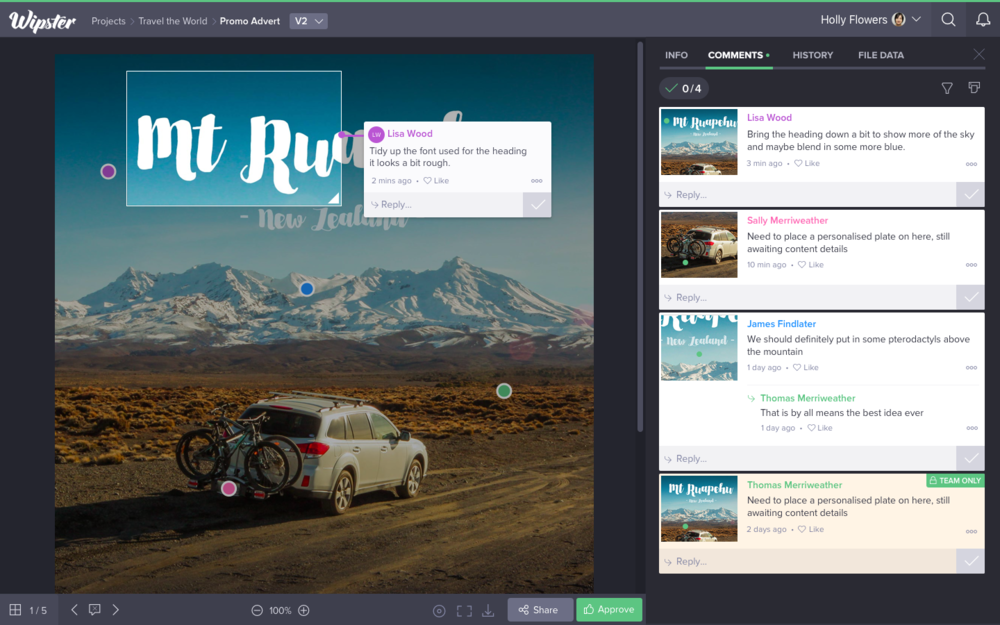Open Travel the World breadcrumb
Viewport: 1000px width, 625px height.
pos(173,21)
